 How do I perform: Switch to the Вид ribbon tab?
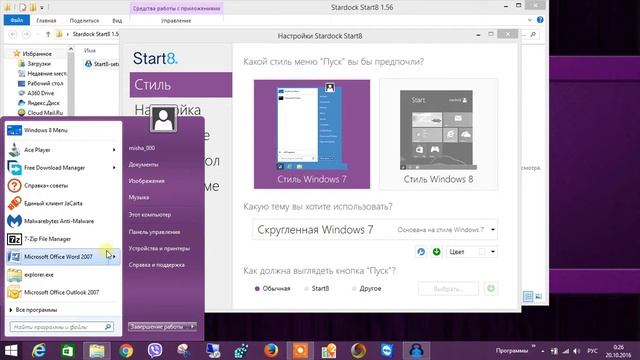point(117,20)
